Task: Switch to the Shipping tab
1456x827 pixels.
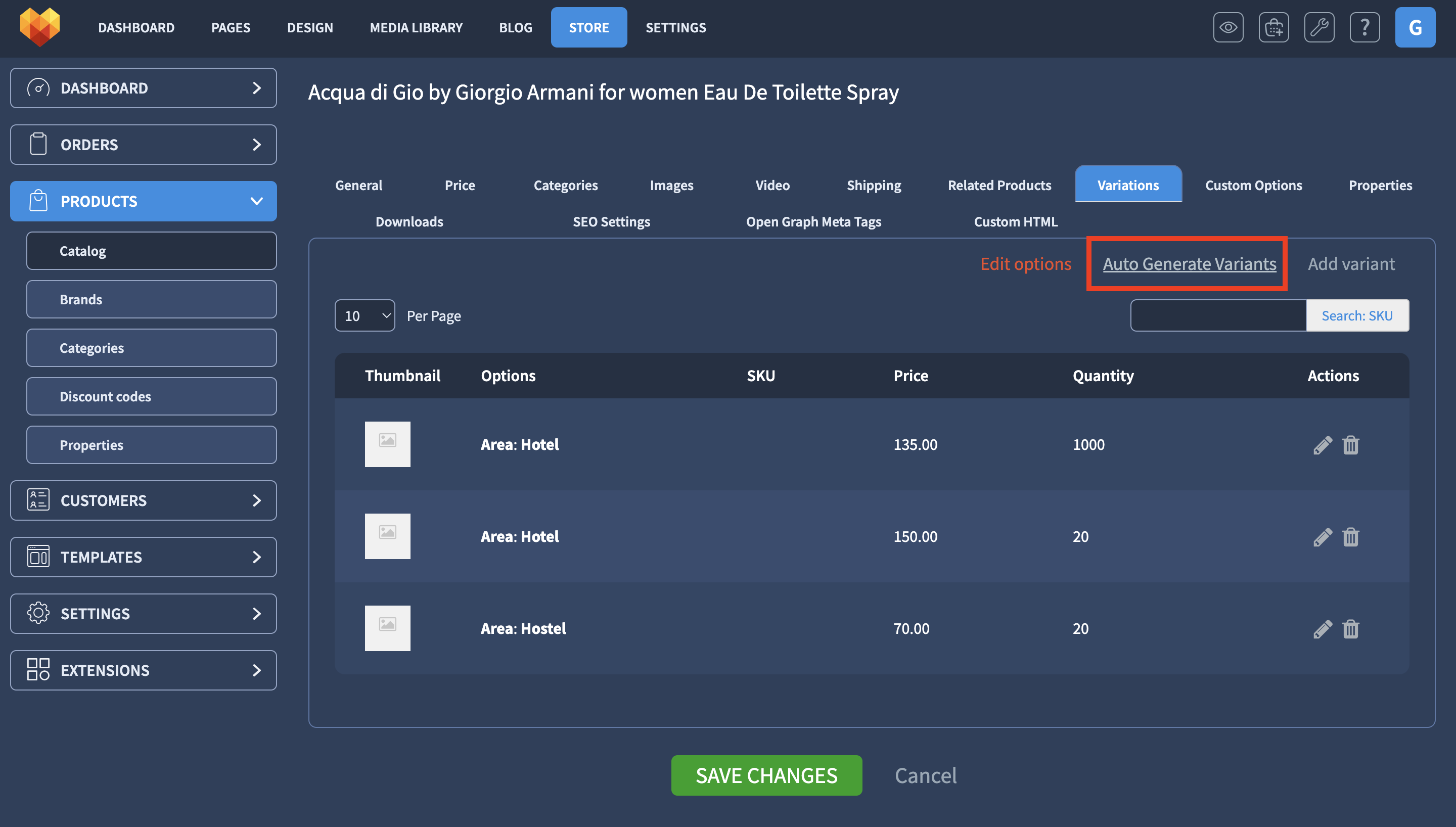Action: tap(874, 185)
